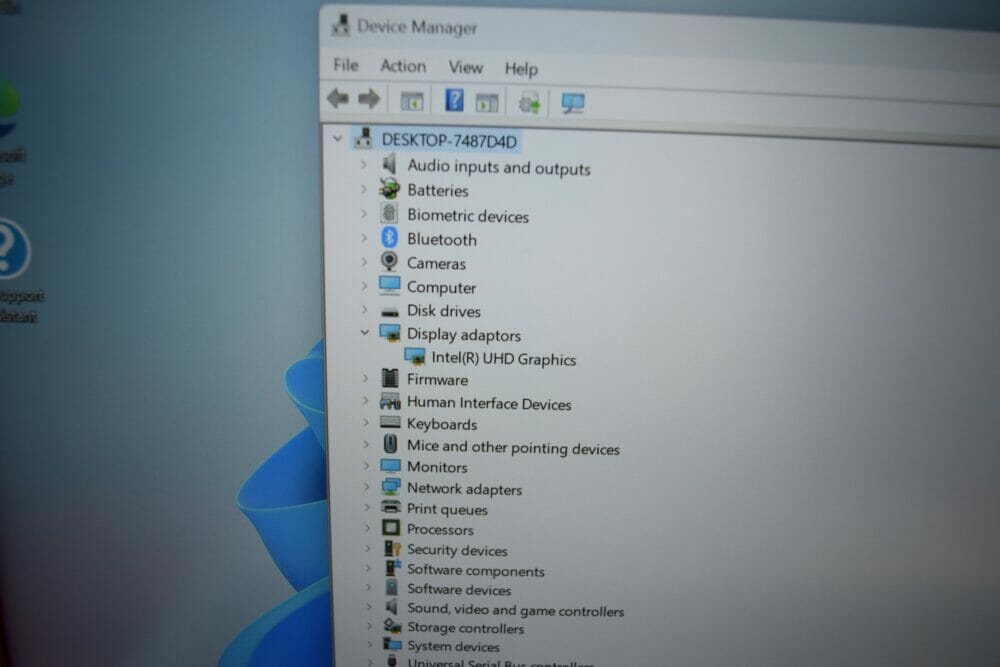Image resolution: width=1000 pixels, height=667 pixels.
Task: Open the Help menu
Action: pyautogui.click(x=521, y=69)
